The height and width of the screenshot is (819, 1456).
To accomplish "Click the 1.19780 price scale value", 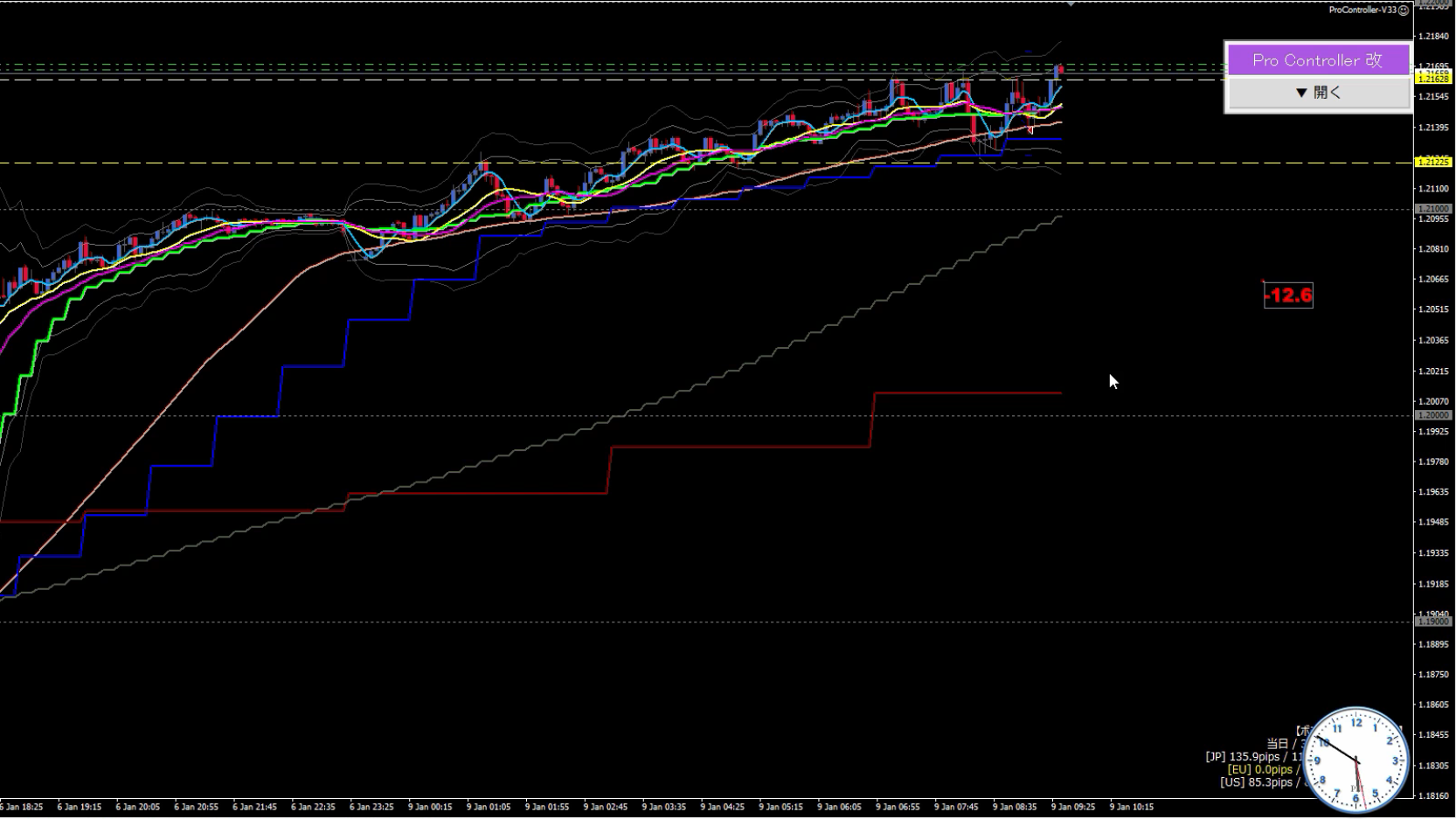I will point(1434,462).
